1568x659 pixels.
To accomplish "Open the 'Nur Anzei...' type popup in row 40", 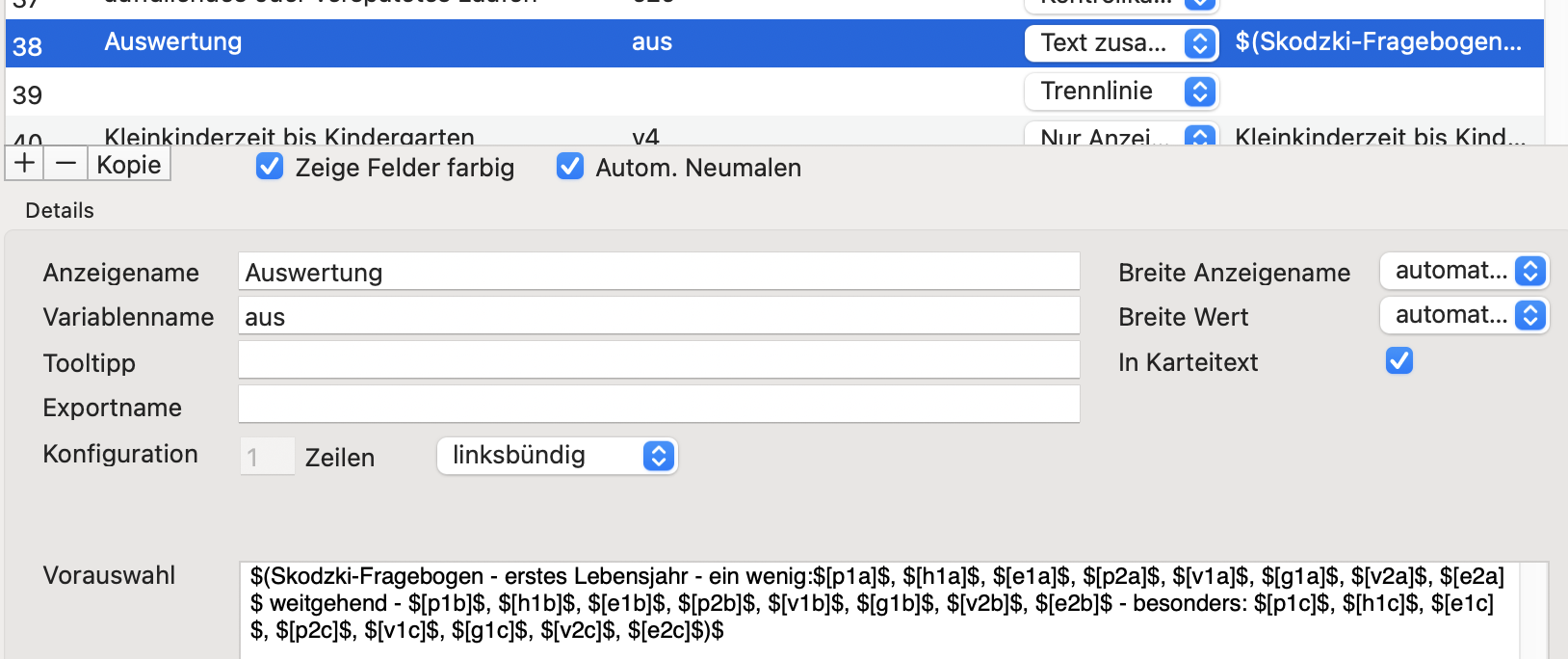I will tap(1122, 135).
